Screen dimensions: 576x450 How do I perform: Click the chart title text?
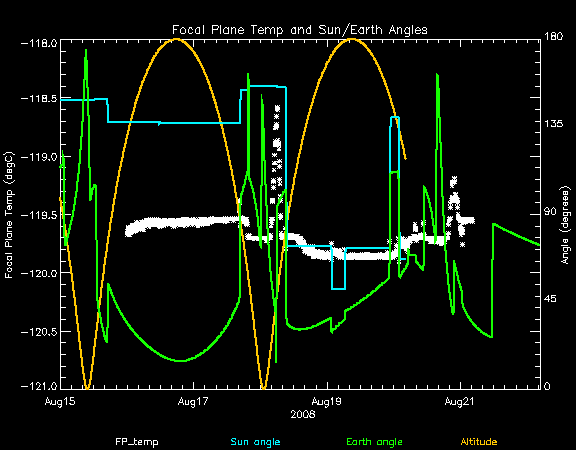[300, 30]
